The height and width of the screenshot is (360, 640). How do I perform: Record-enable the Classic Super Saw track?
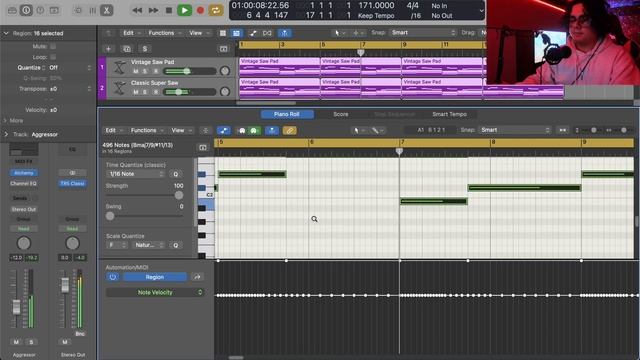coord(156,92)
